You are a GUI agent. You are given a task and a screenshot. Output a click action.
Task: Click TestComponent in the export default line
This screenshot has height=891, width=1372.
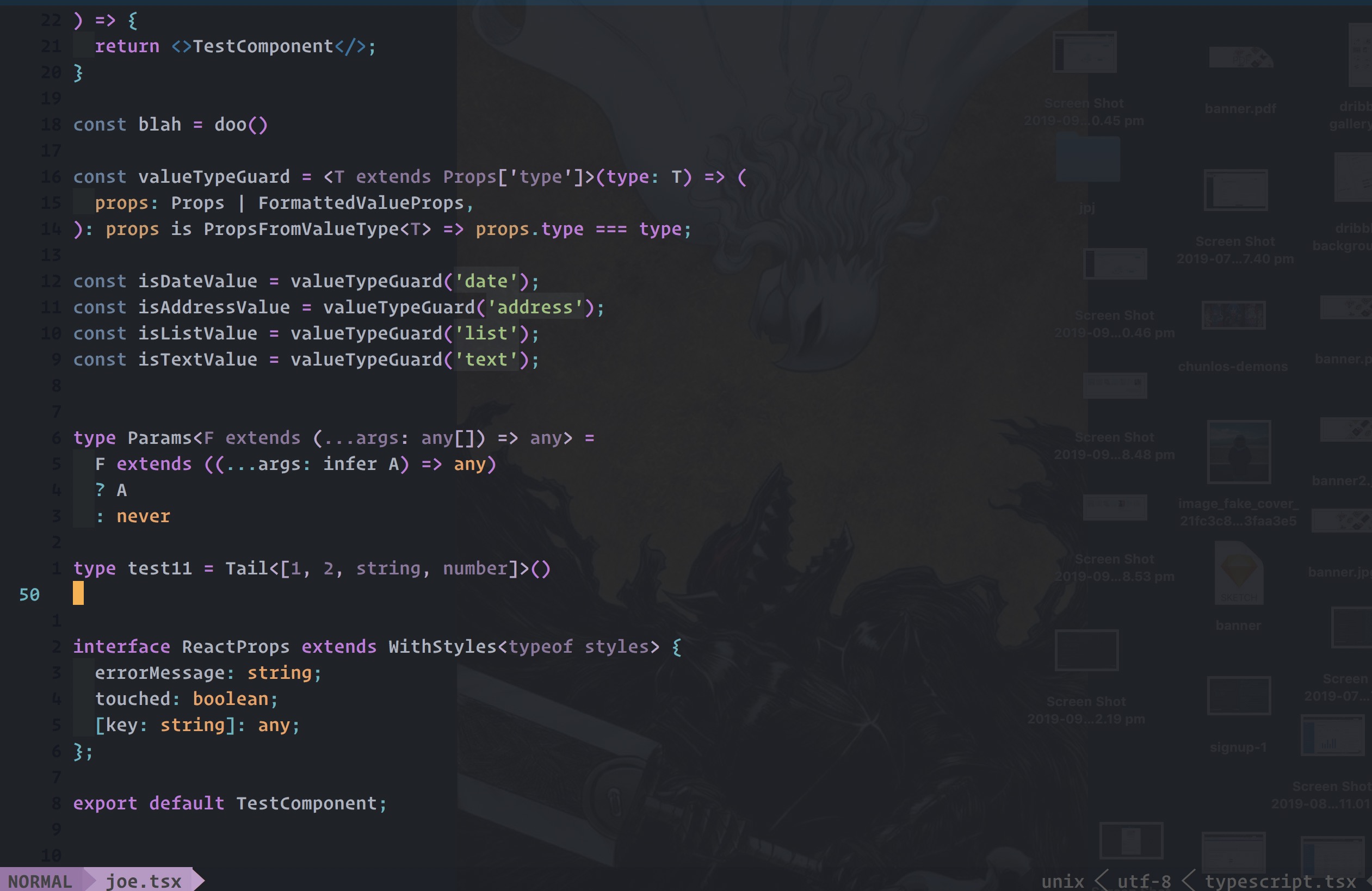click(306, 803)
